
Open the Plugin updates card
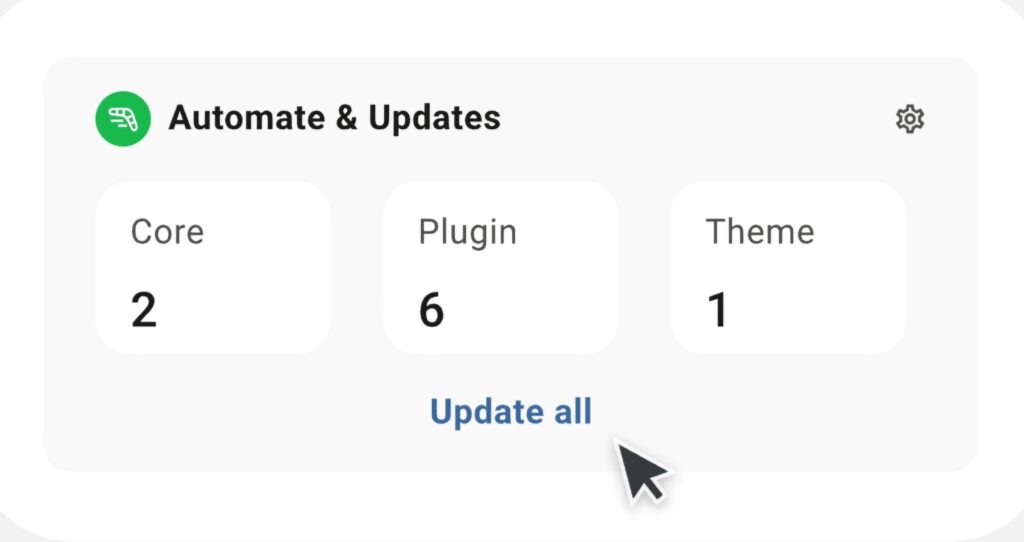pyautogui.click(x=500, y=268)
